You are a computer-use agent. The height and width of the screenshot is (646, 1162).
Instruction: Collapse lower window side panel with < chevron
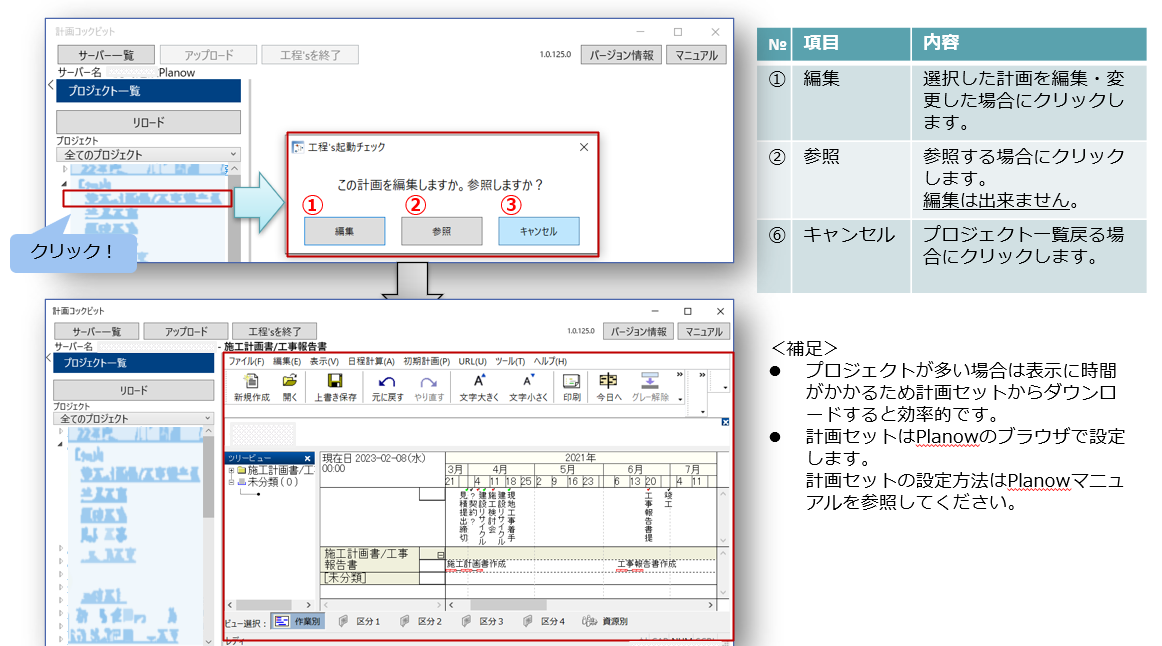pyautogui.click(x=48, y=359)
